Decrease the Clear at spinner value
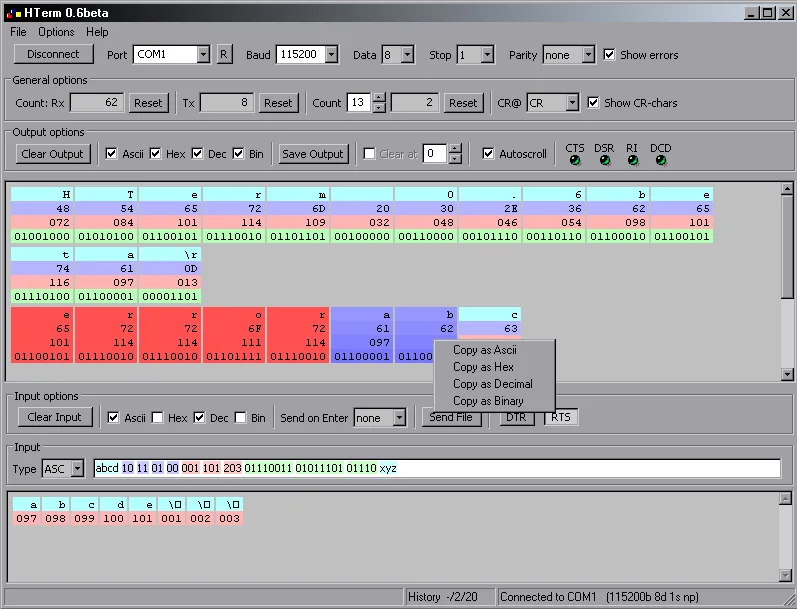This screenshot has width=797, height=609. (x=455, y=158)
